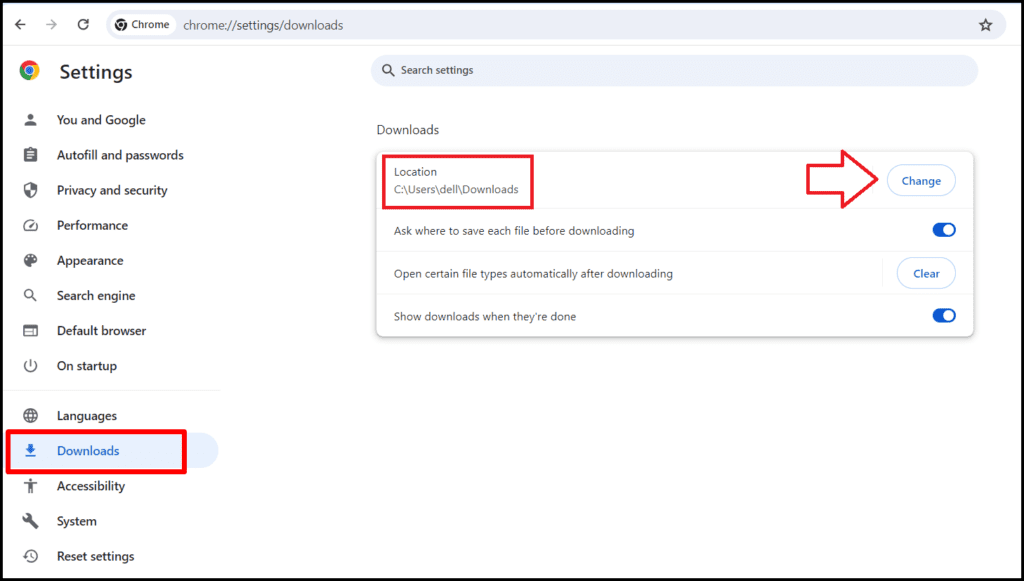Click the power icon for On startup
This screenshot has width=1024, height=581.
(31, 366)
